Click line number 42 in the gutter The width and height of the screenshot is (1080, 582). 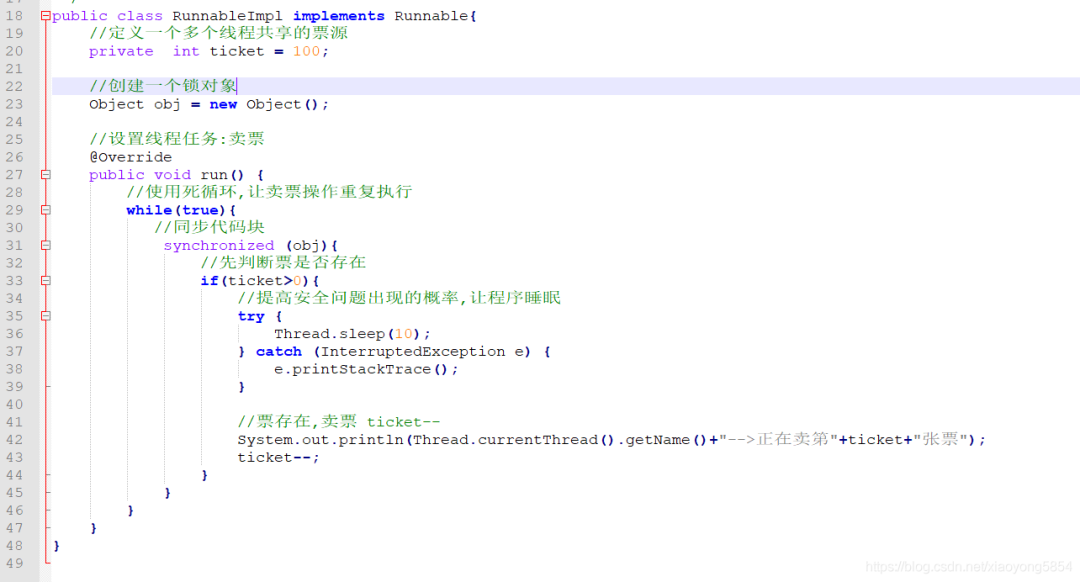tap(14, 440)
